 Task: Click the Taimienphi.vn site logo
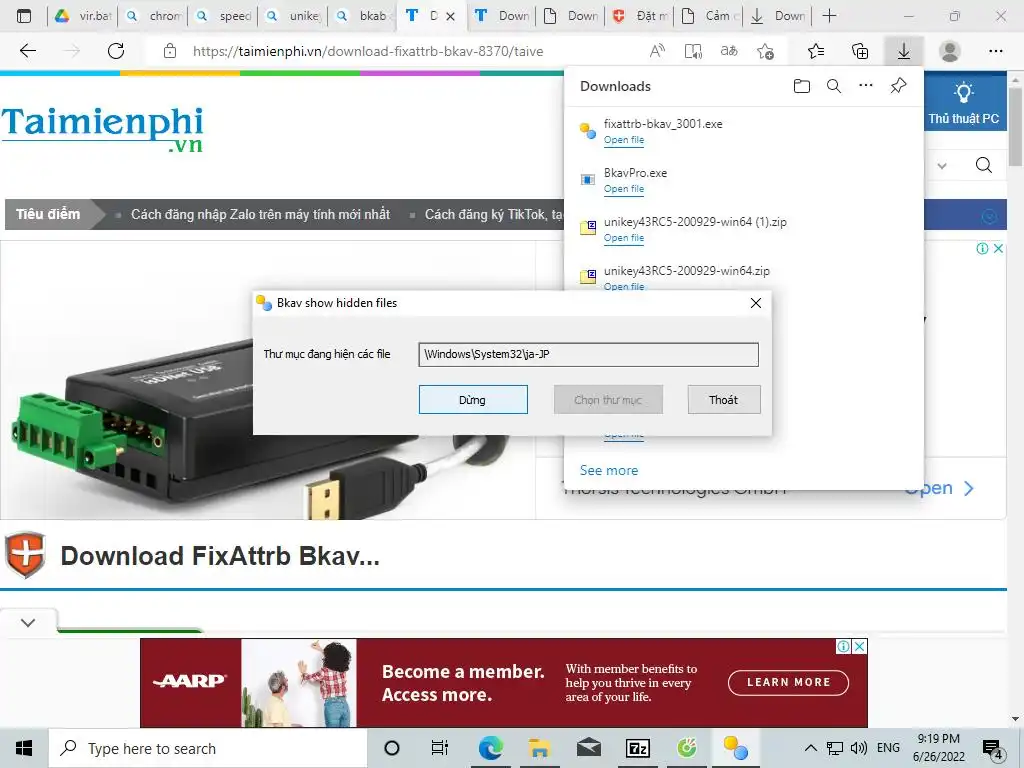tap(103, 129)
